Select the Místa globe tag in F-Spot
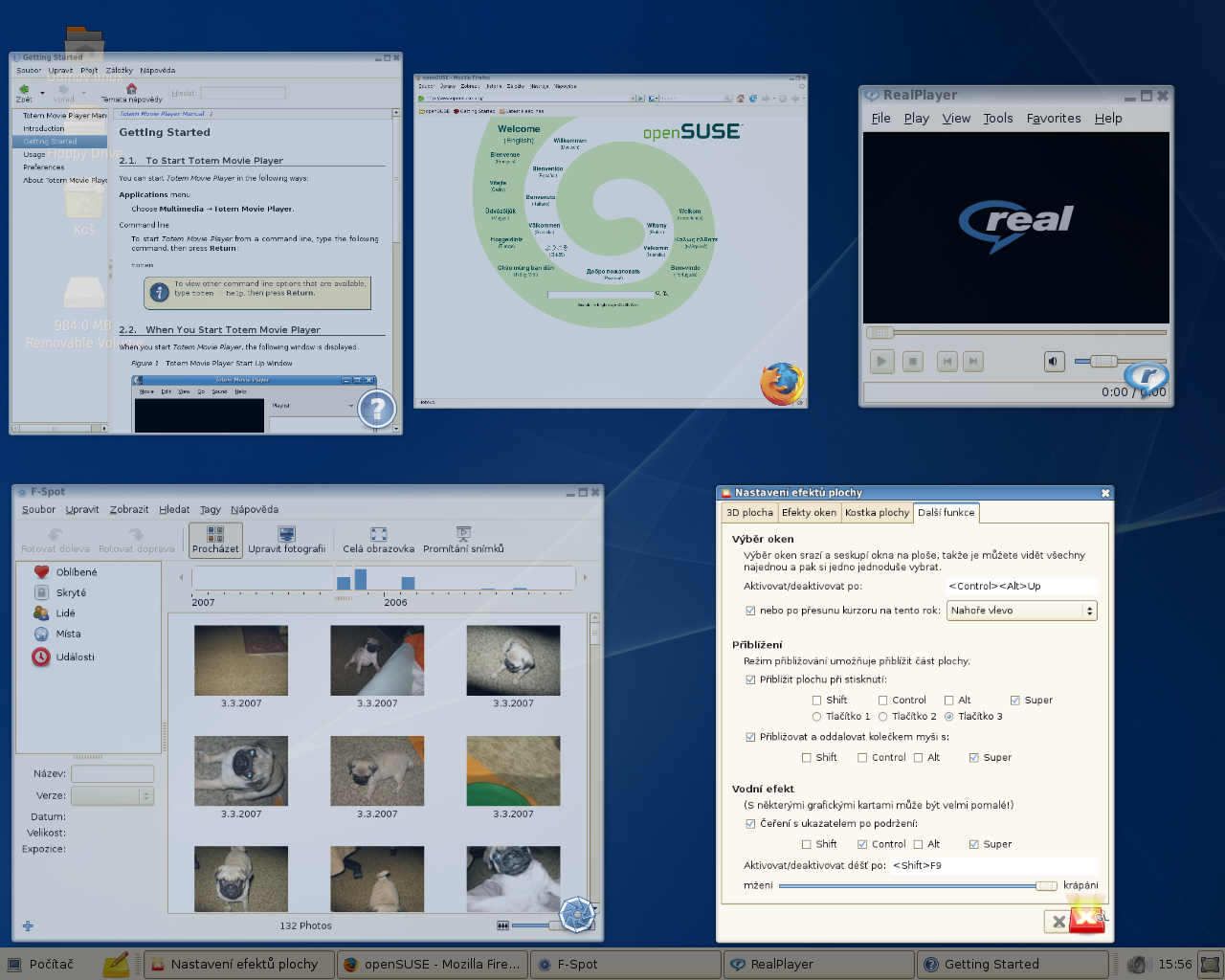 pyautogui.click(x=57, y=635)
